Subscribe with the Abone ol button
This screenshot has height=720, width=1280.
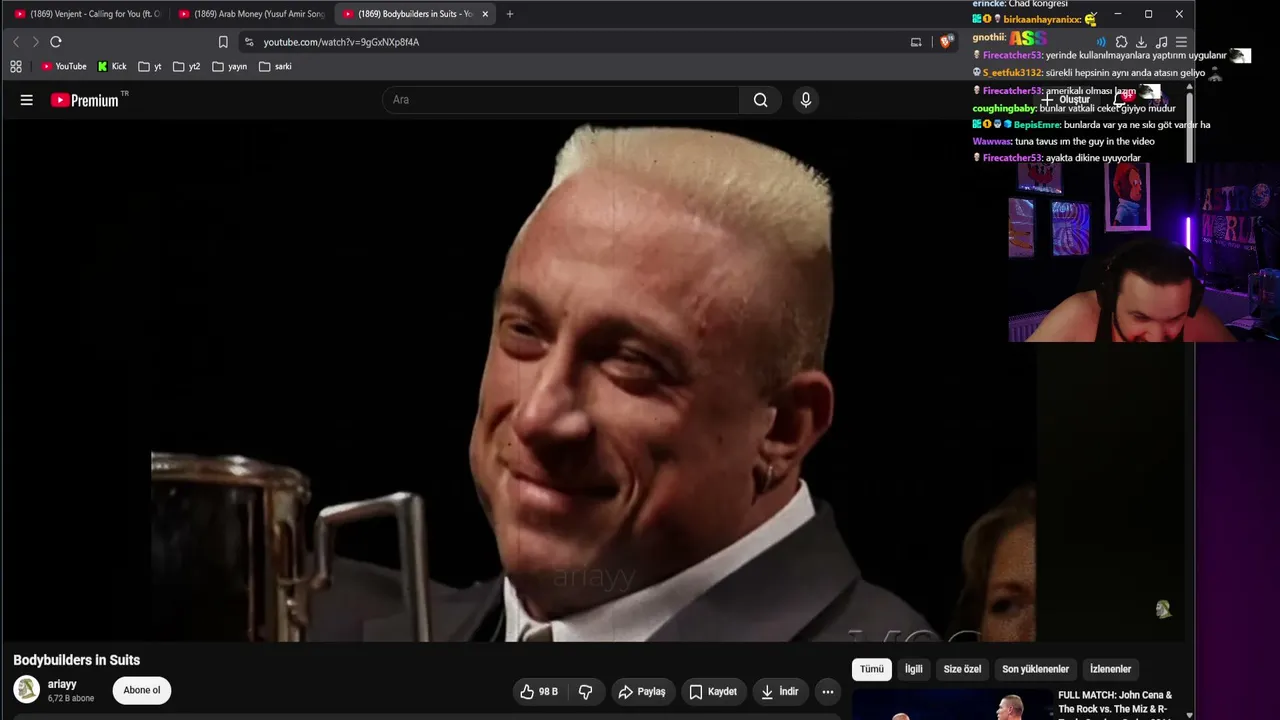142,690
